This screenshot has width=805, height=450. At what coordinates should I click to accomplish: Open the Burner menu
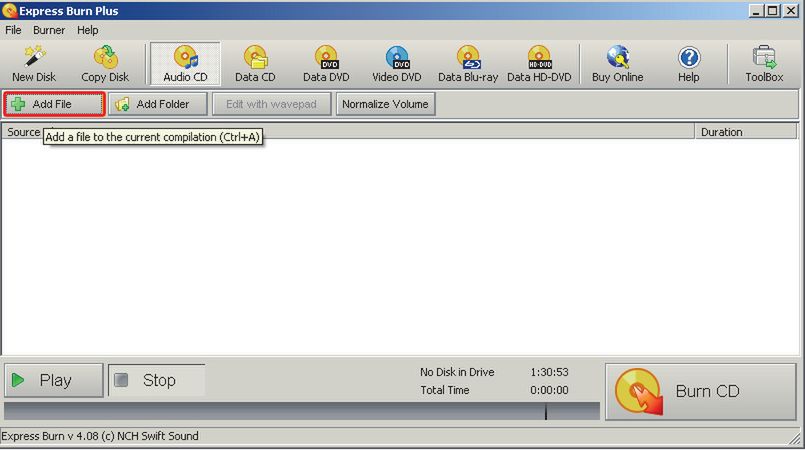click(49, 30)
